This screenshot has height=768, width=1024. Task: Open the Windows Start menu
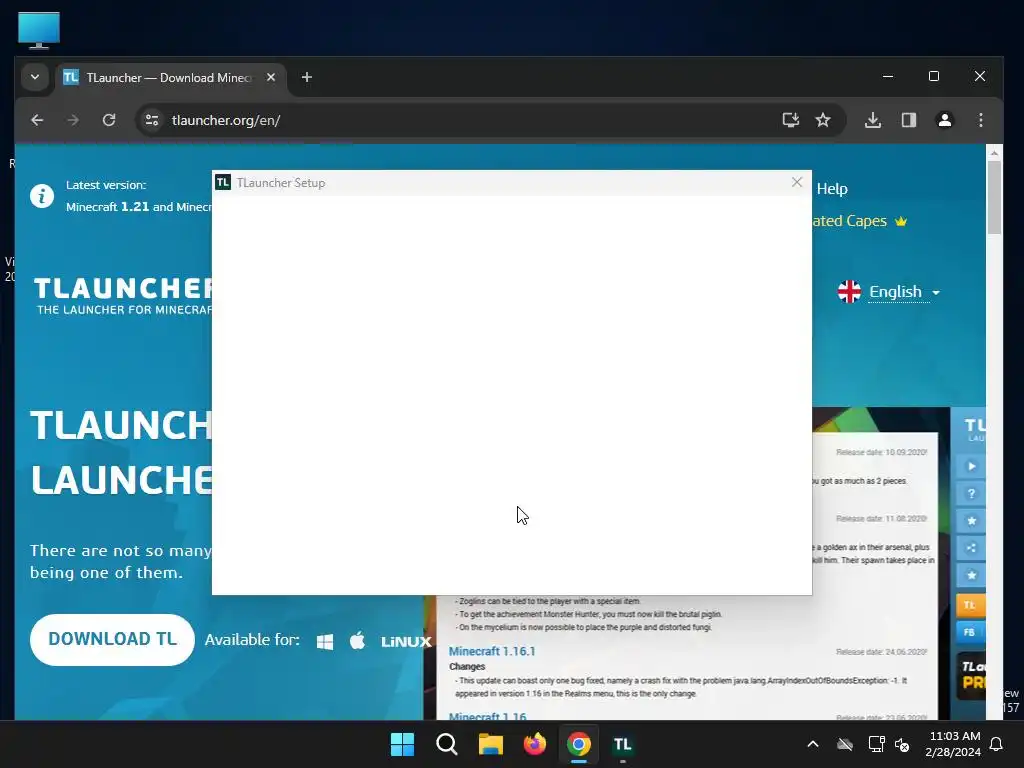(x=402, y=744)
